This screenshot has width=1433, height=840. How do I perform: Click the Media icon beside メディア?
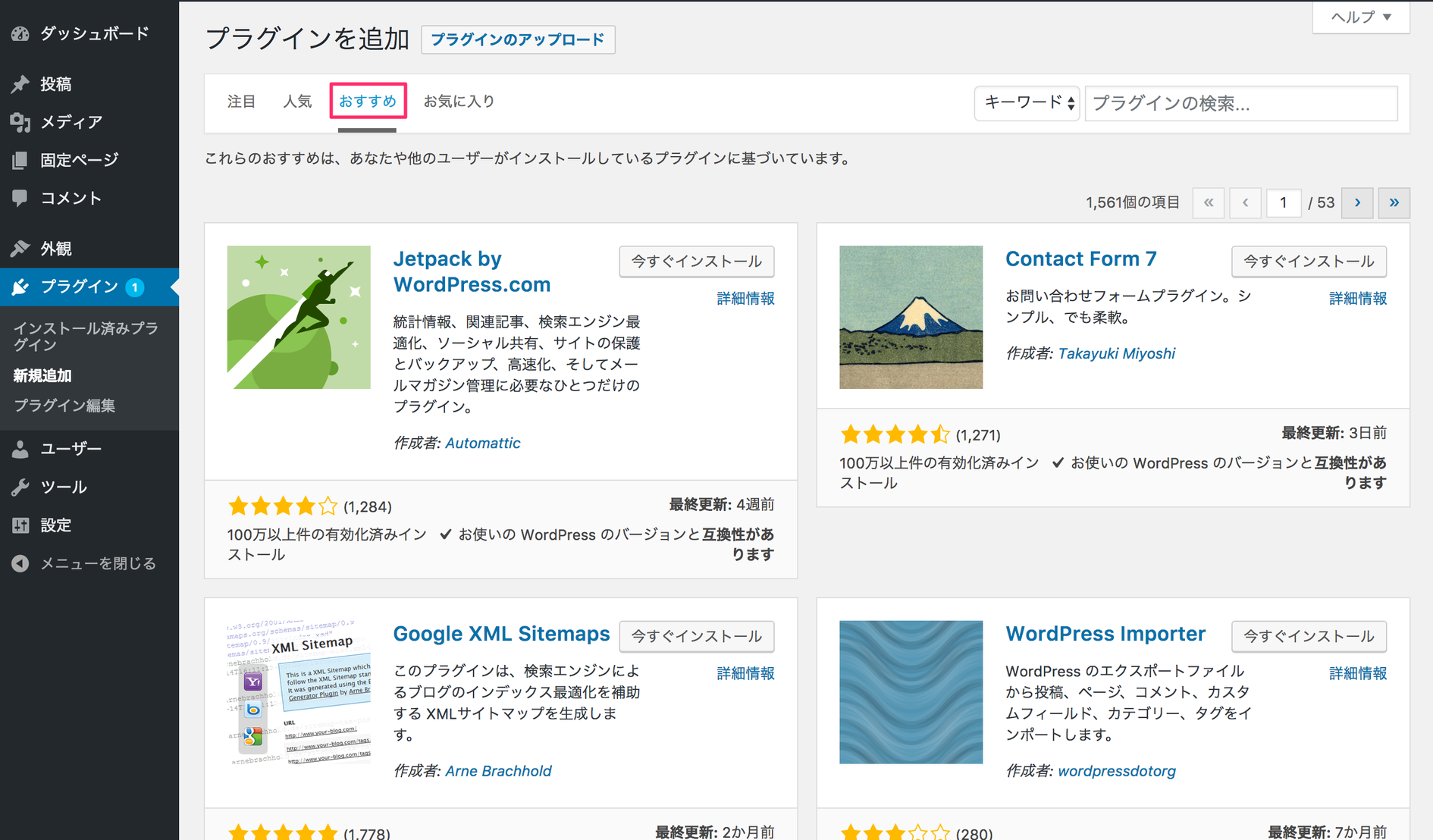20,122
